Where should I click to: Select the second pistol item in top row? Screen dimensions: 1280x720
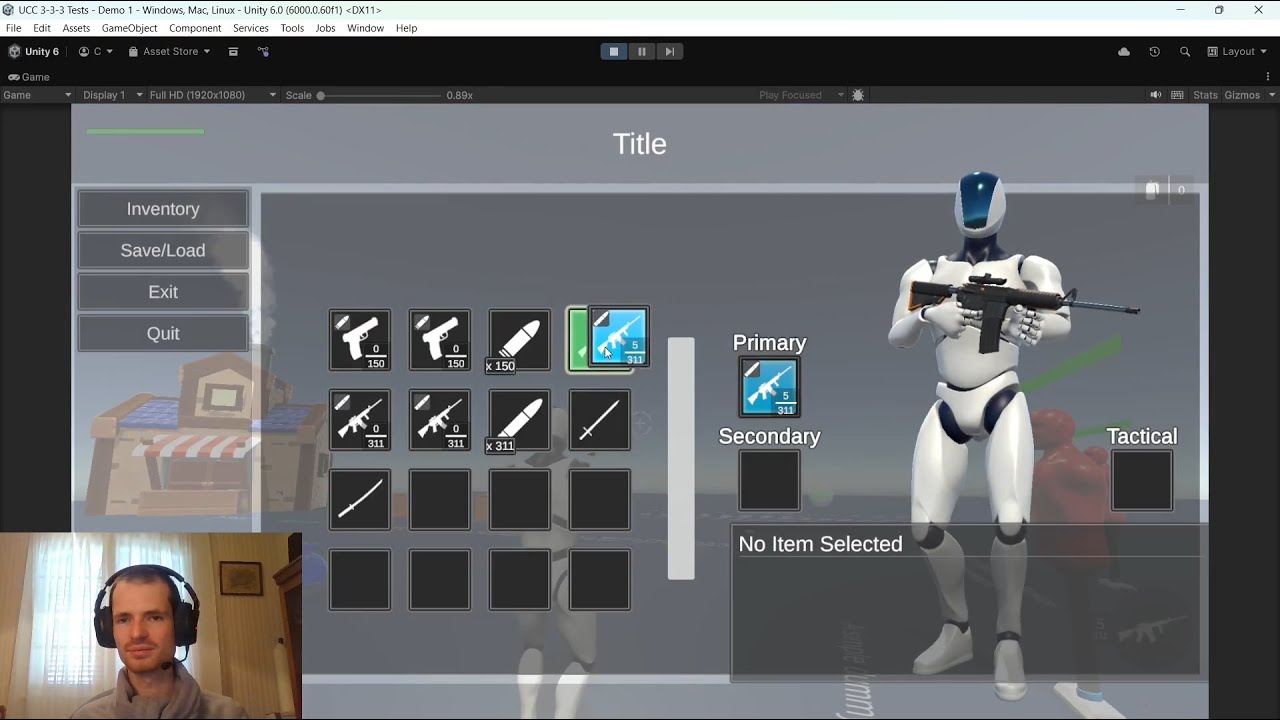pos(440,340)
